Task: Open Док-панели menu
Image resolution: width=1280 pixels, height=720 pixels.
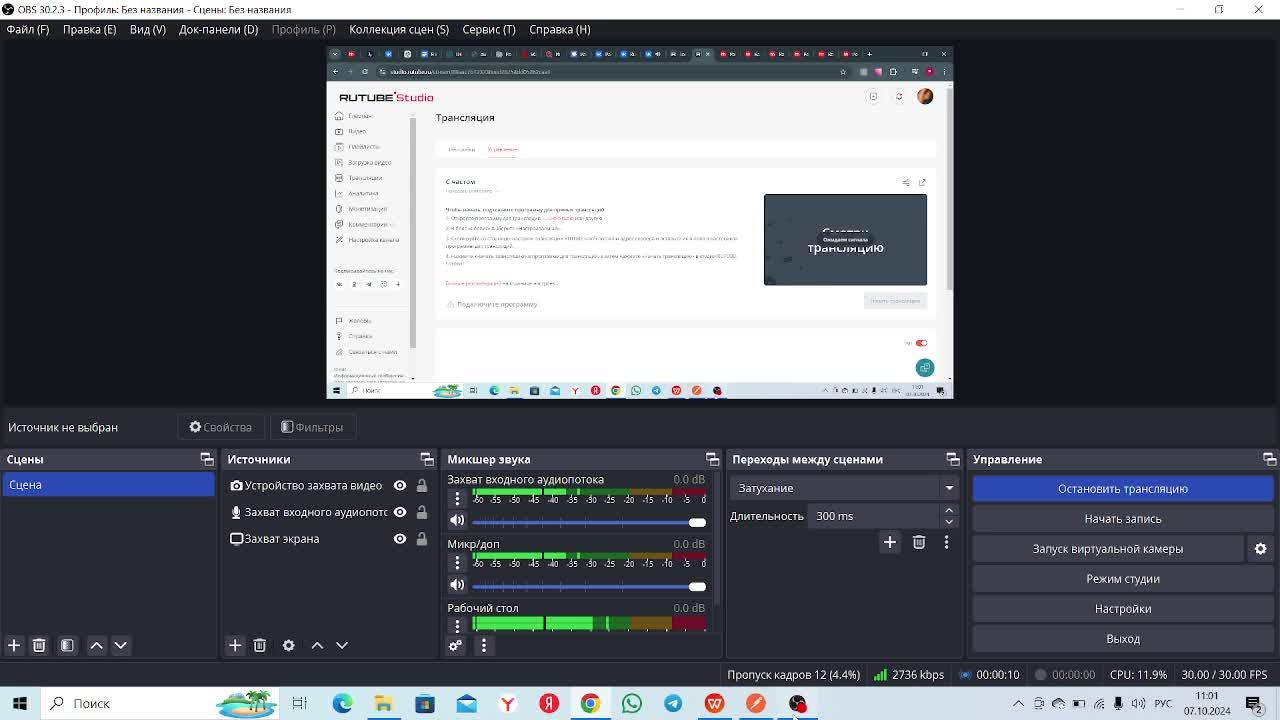Action: (x=218, y=29)
